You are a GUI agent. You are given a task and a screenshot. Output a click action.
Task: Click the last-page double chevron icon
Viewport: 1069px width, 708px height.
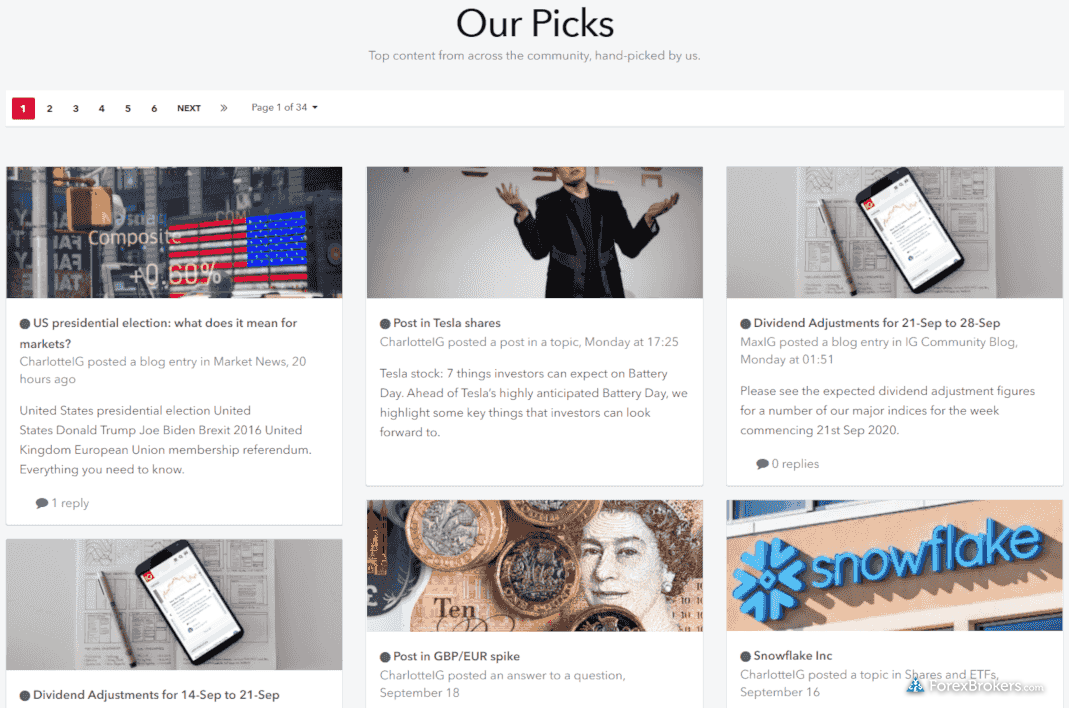click(224, 108)
